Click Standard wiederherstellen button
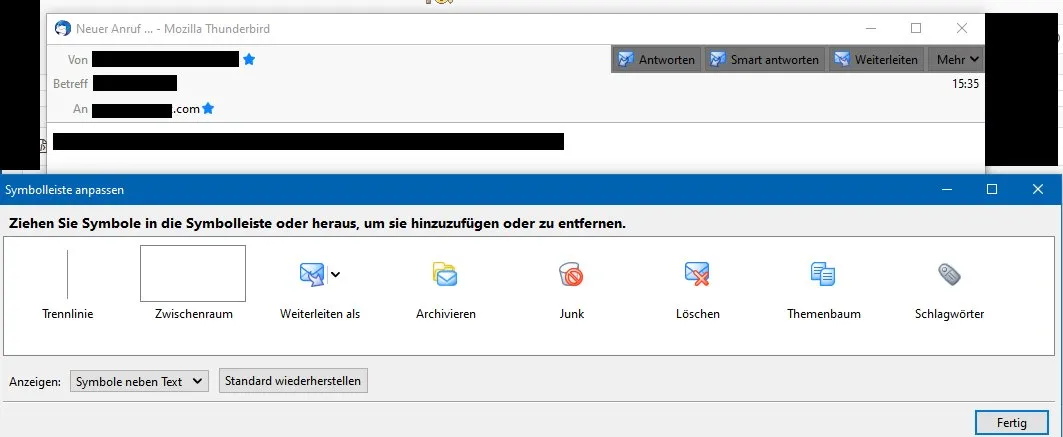Screen dimensions: 1063x437 294,380
